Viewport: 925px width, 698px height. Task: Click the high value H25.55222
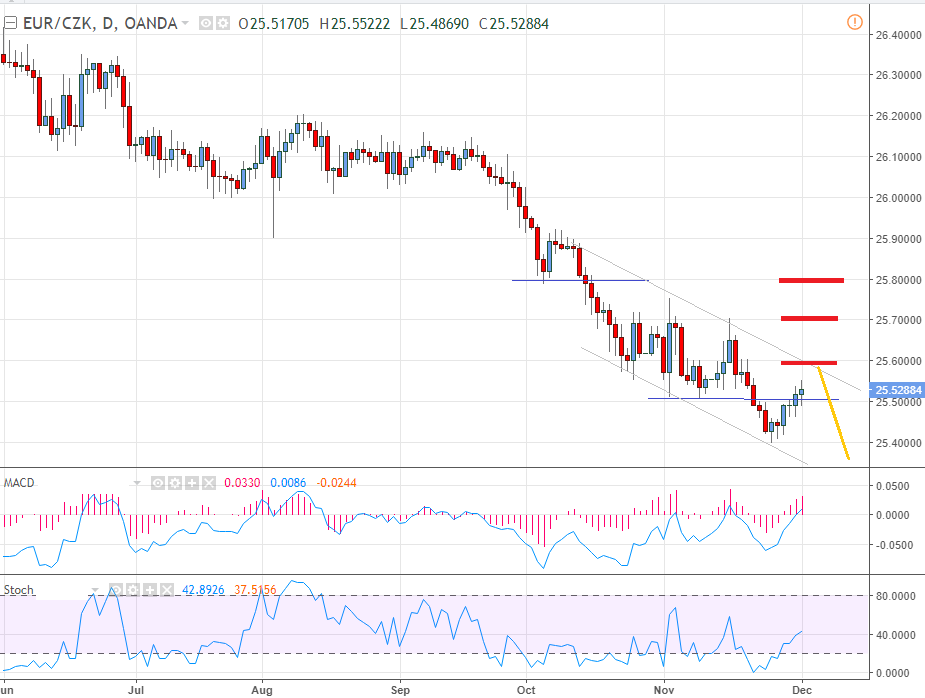click(x=355, y=24)
